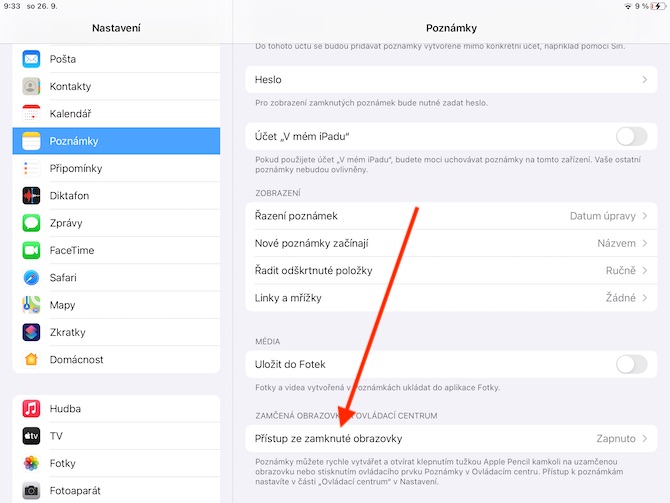Open the Heslo password row

click(x=451, y=79)
